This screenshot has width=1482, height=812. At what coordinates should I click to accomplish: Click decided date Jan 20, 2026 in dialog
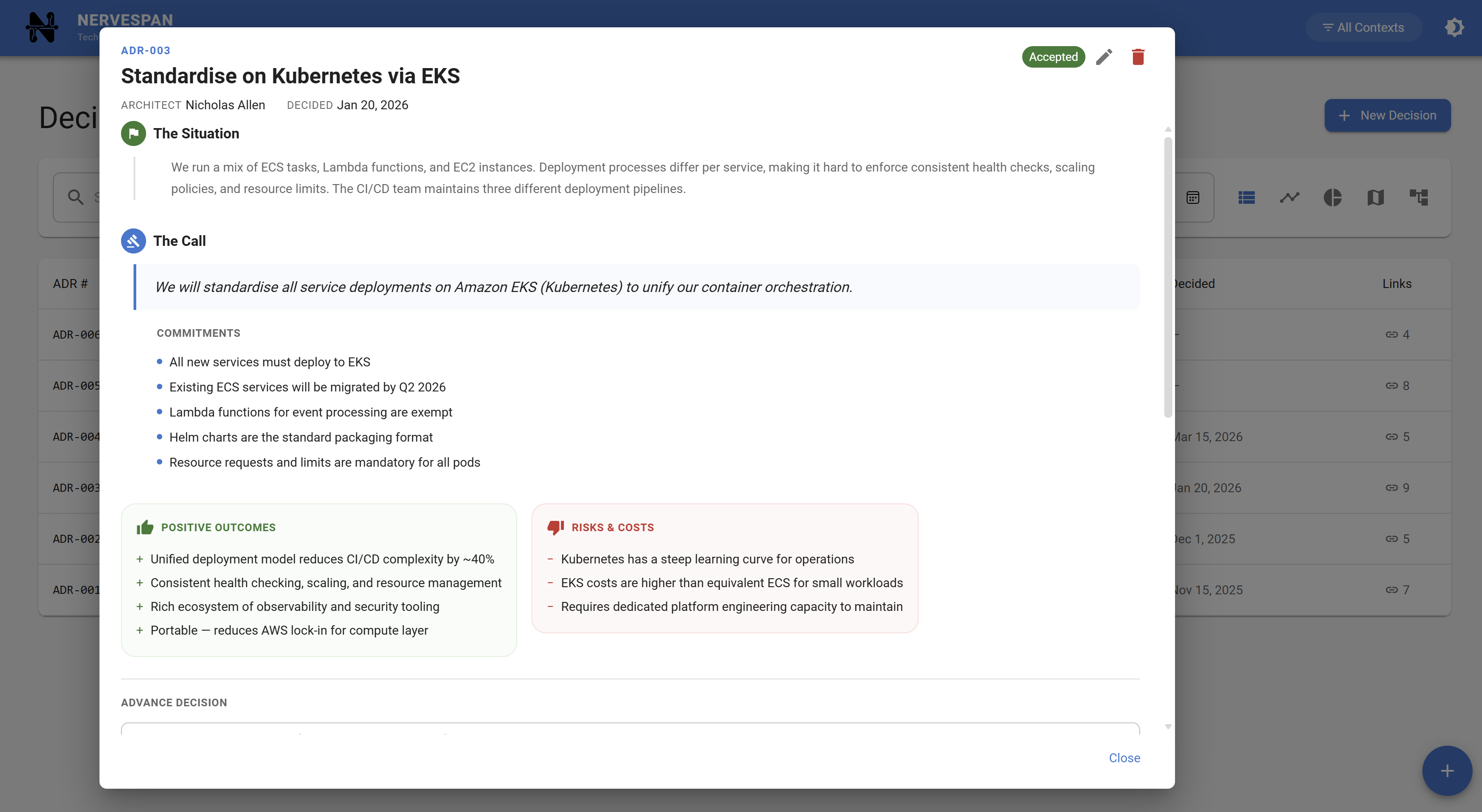[x=372, y=105]
